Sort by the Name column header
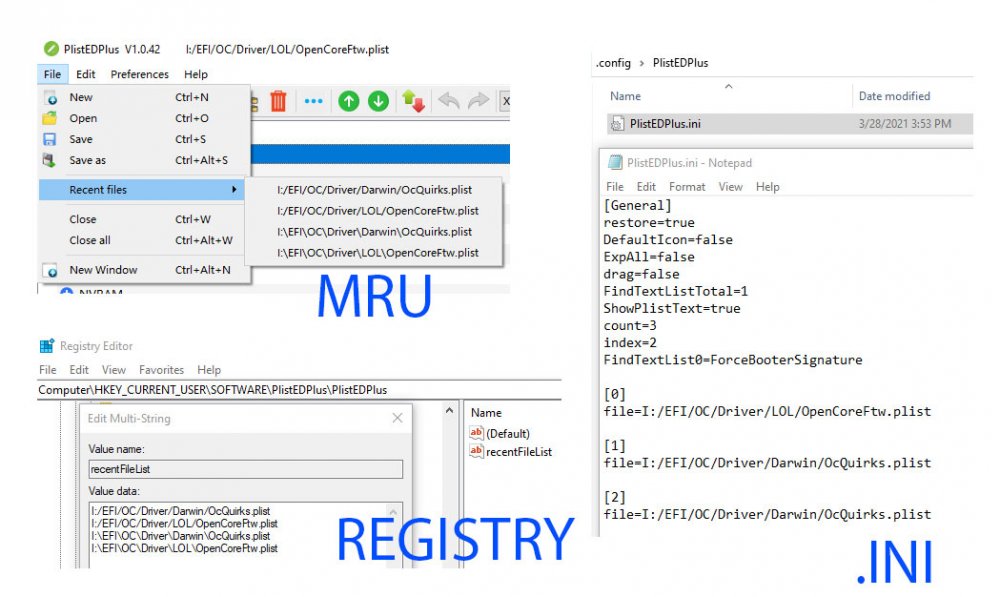 point(625,96)
